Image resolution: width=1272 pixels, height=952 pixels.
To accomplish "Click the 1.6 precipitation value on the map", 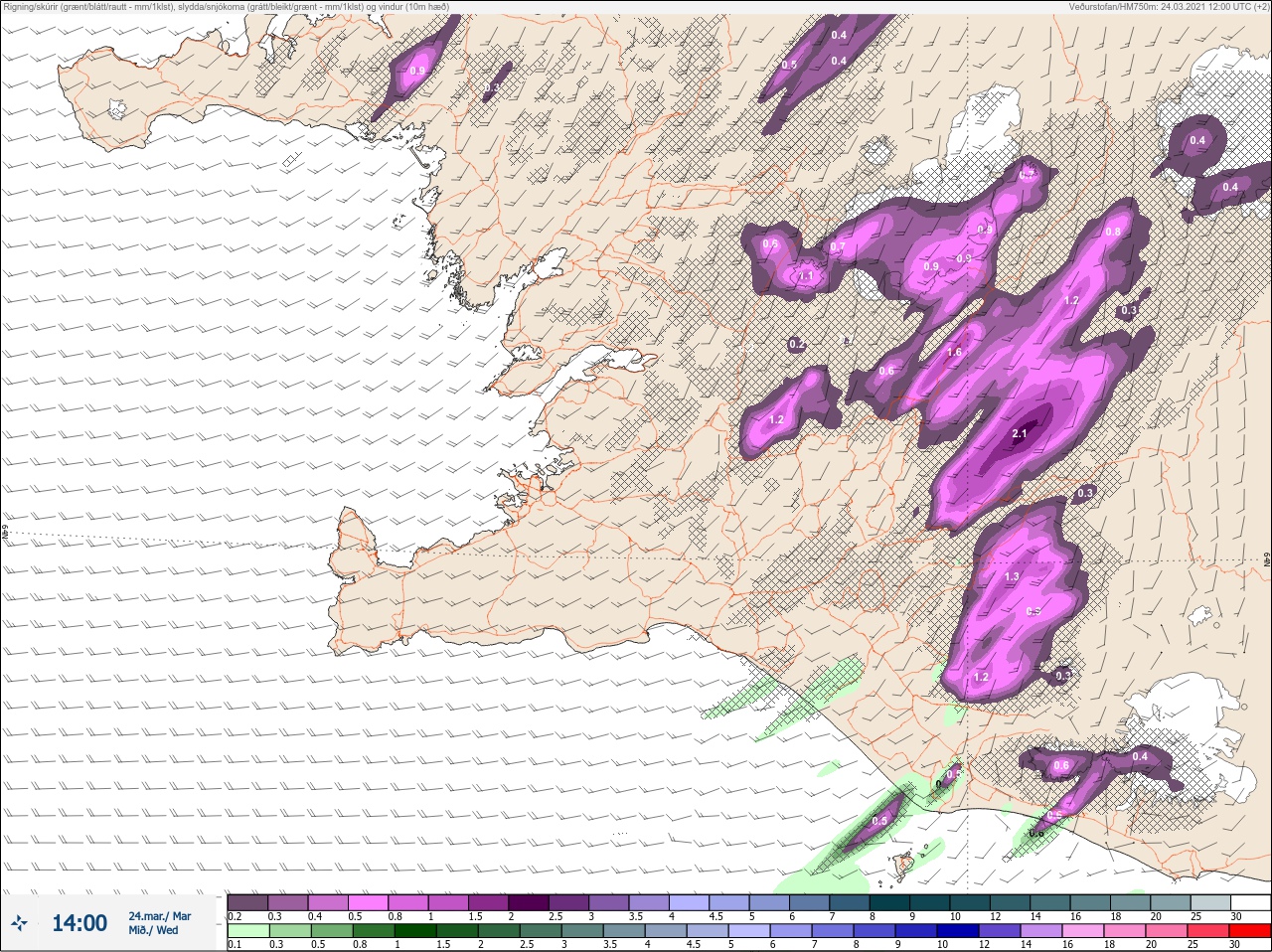I will pos(954,352).
